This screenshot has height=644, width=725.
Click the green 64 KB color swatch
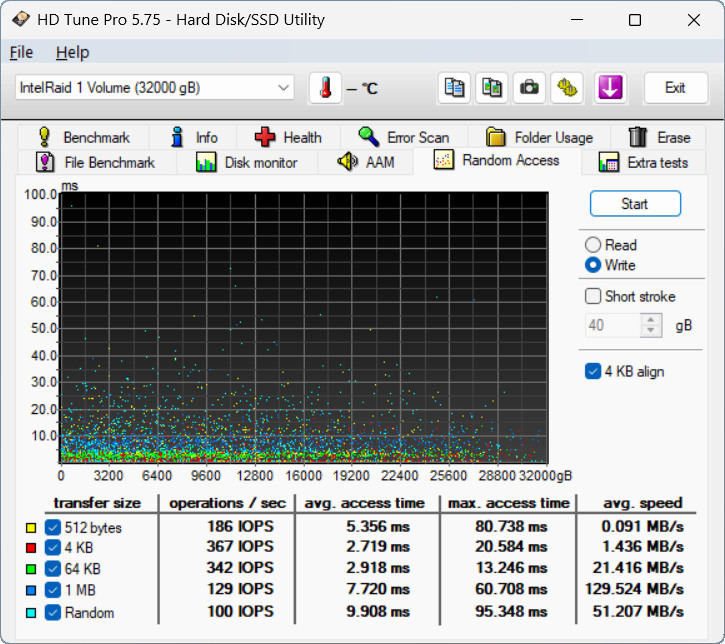[x=31, y=569]
